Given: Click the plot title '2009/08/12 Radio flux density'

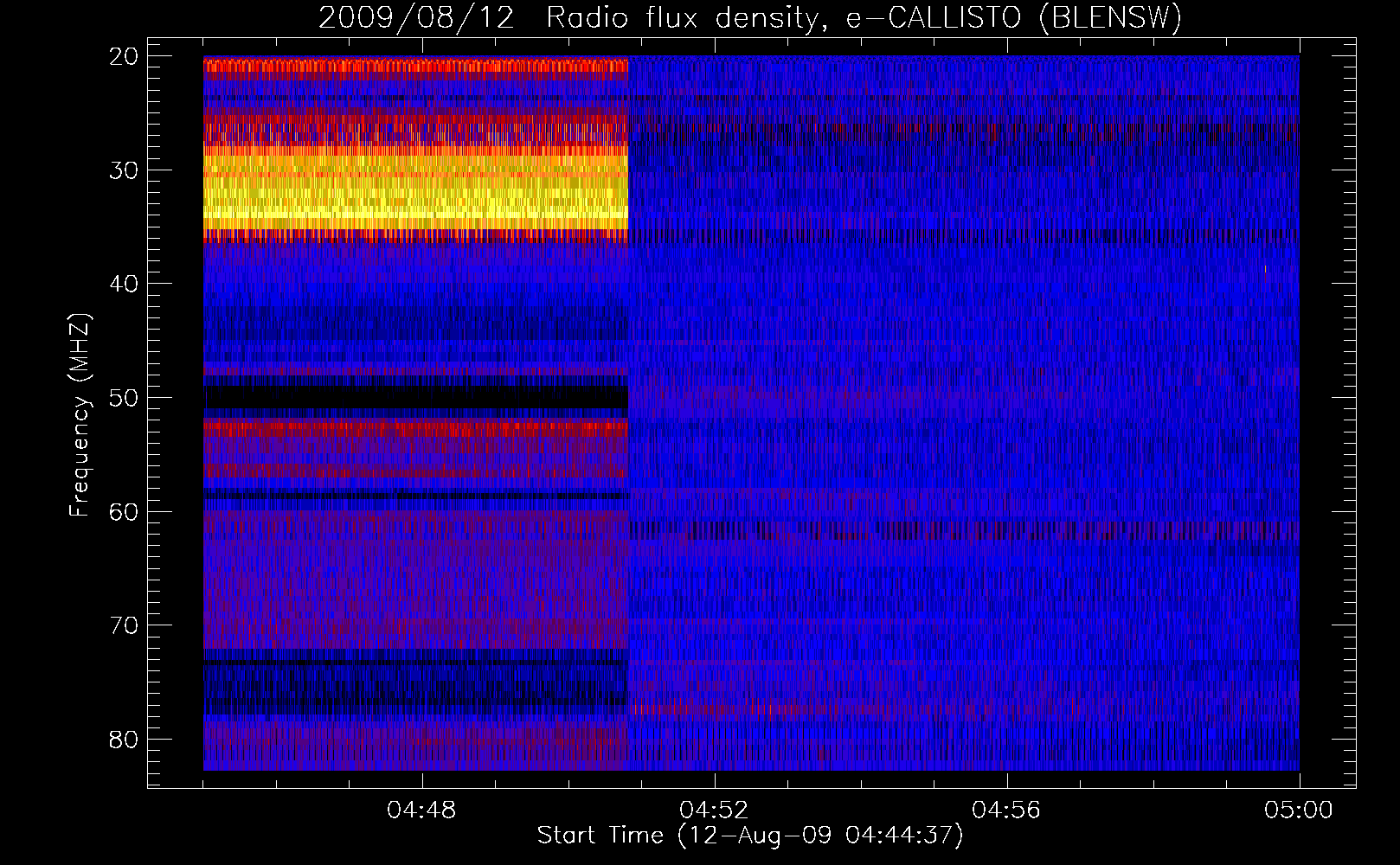Looking at the screenshot, I should 750,18.
